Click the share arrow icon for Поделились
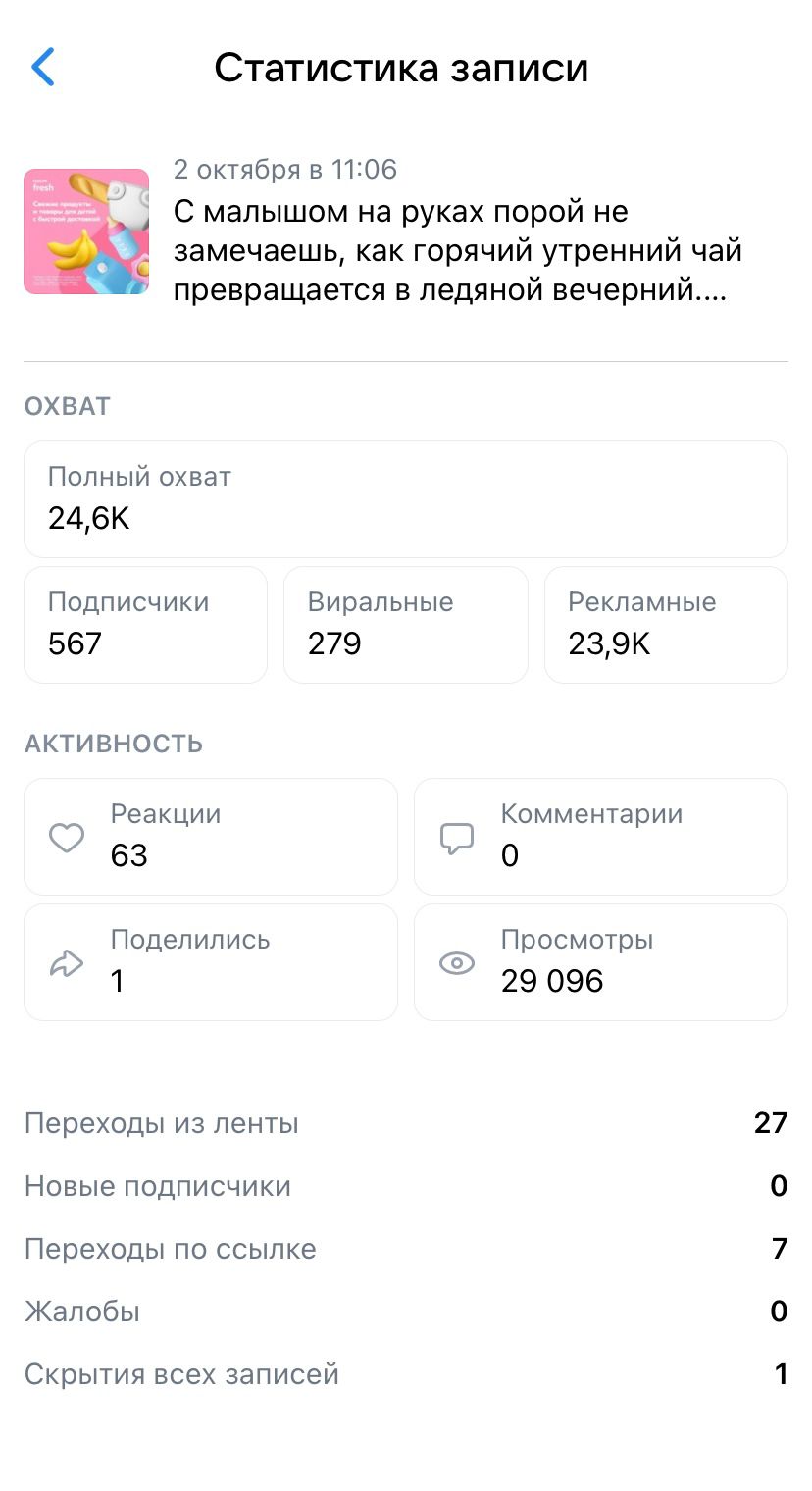 point(67,963)
